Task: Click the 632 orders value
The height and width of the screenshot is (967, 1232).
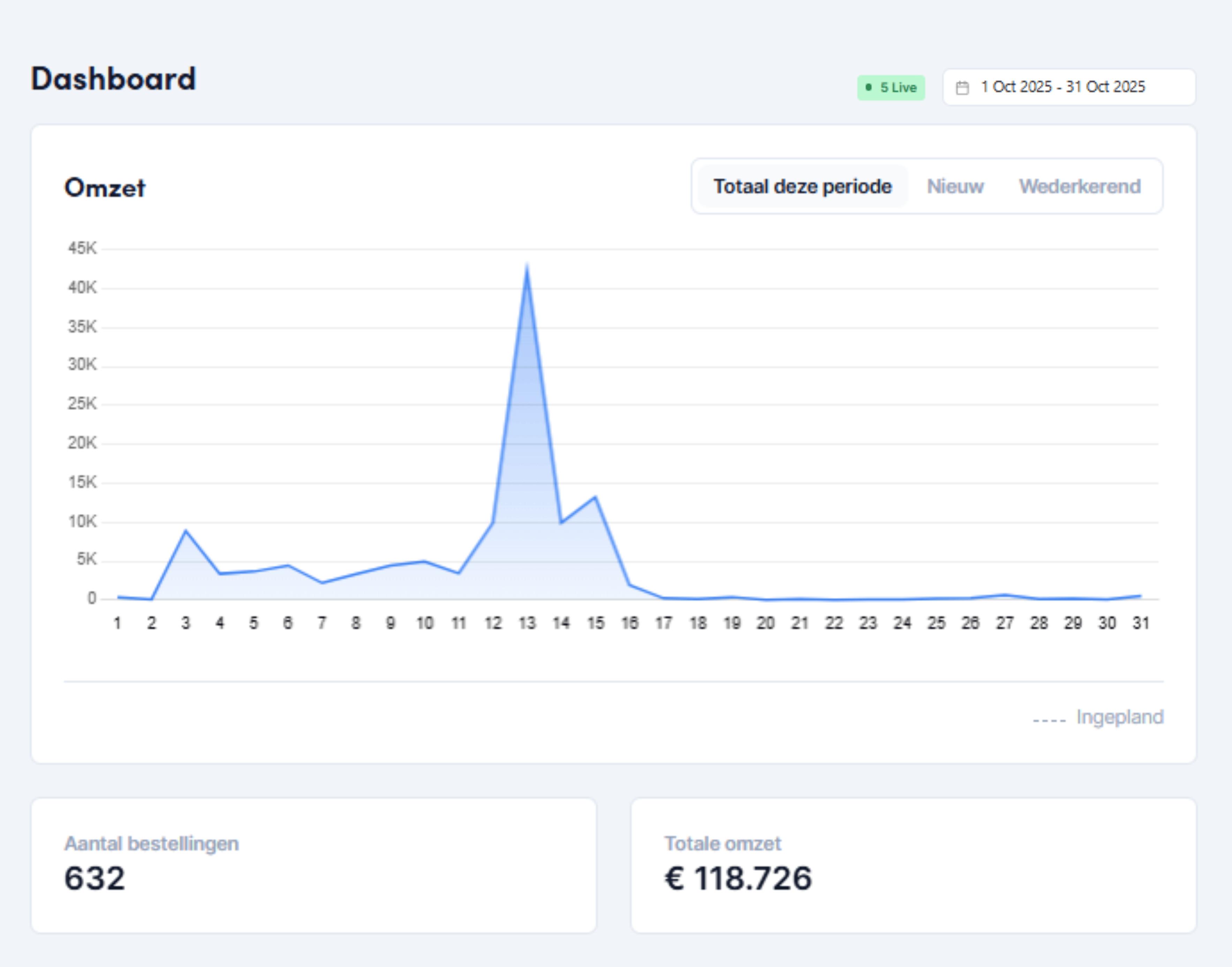Action: pyautogui.click(x=95, y=878)
